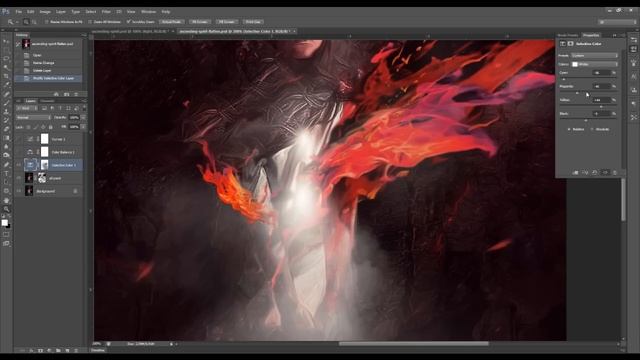Select the Zoom tool in the toolbox
The width and height of the screenshot is (640, 360).
[6, 209]
